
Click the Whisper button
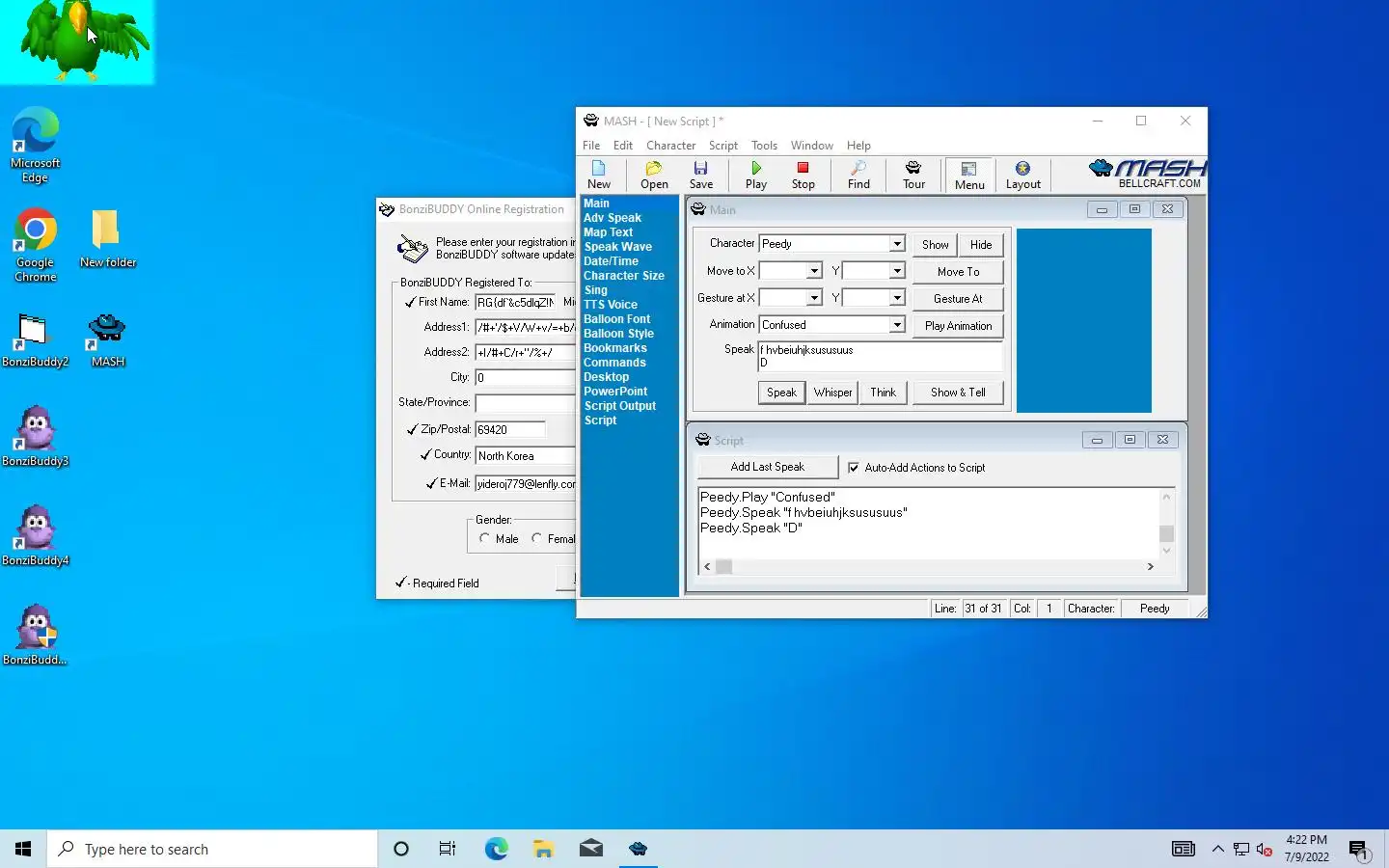(x=832, y=393)
